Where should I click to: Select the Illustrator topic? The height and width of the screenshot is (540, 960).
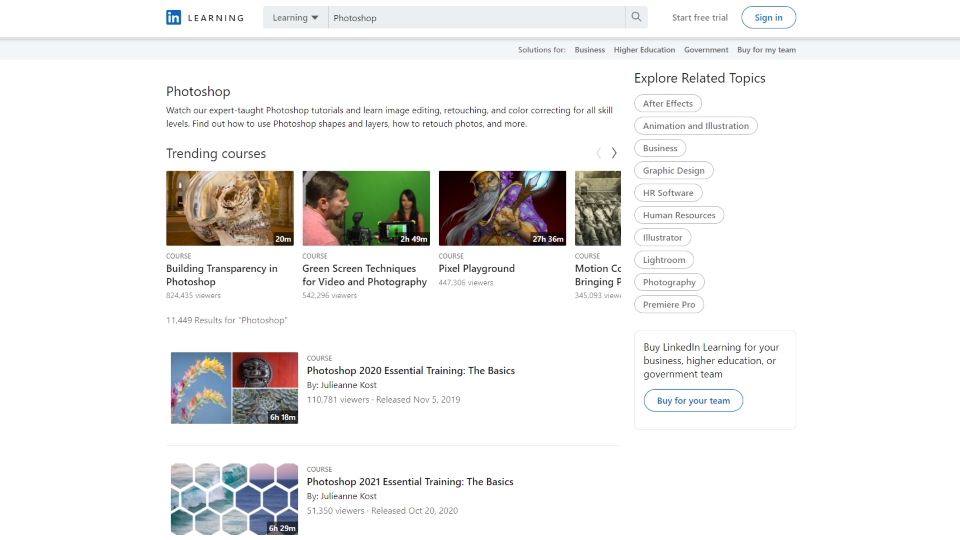click(662, 238)
